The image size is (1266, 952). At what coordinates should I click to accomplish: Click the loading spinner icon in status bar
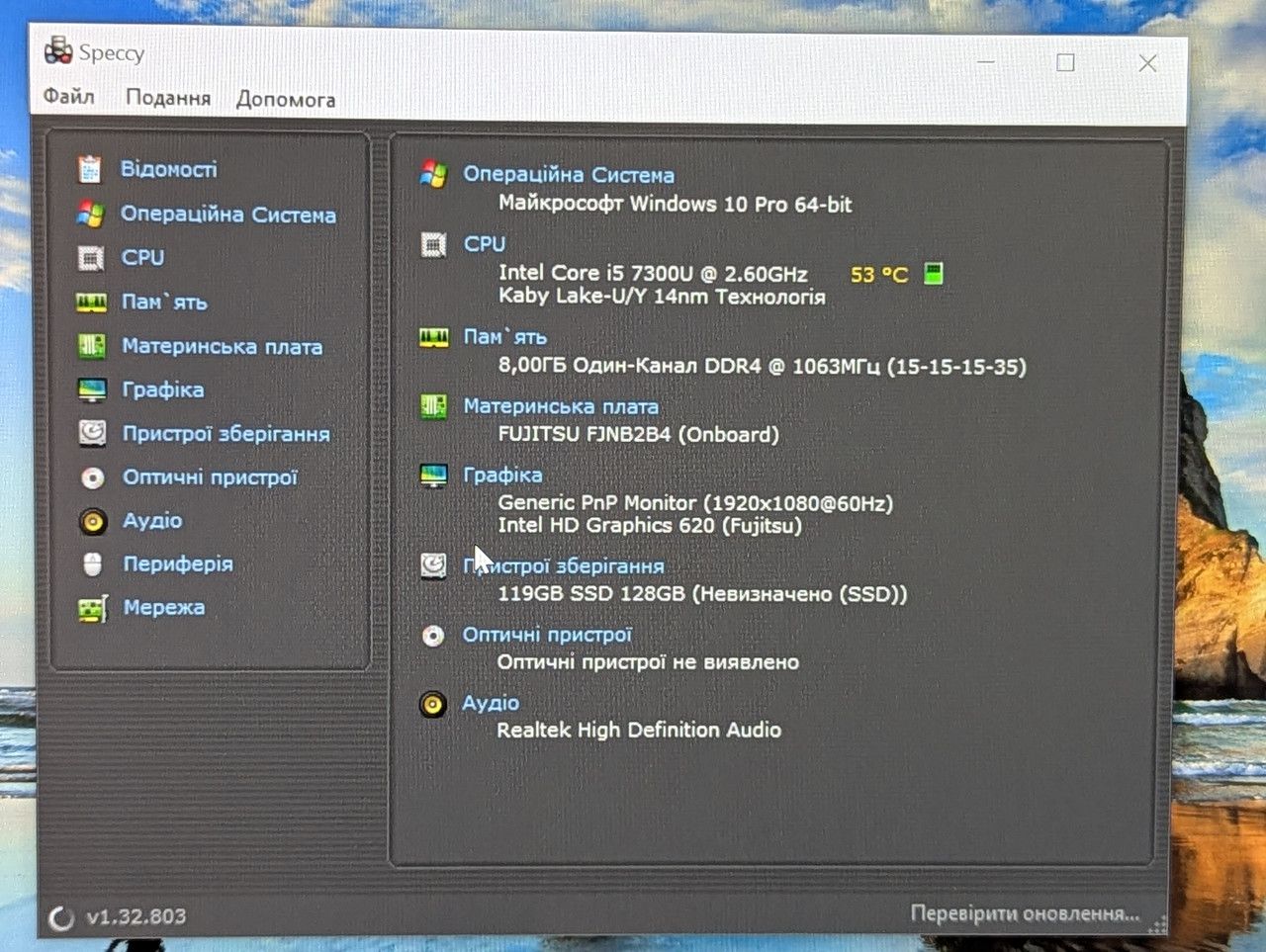tap(61, 918)
